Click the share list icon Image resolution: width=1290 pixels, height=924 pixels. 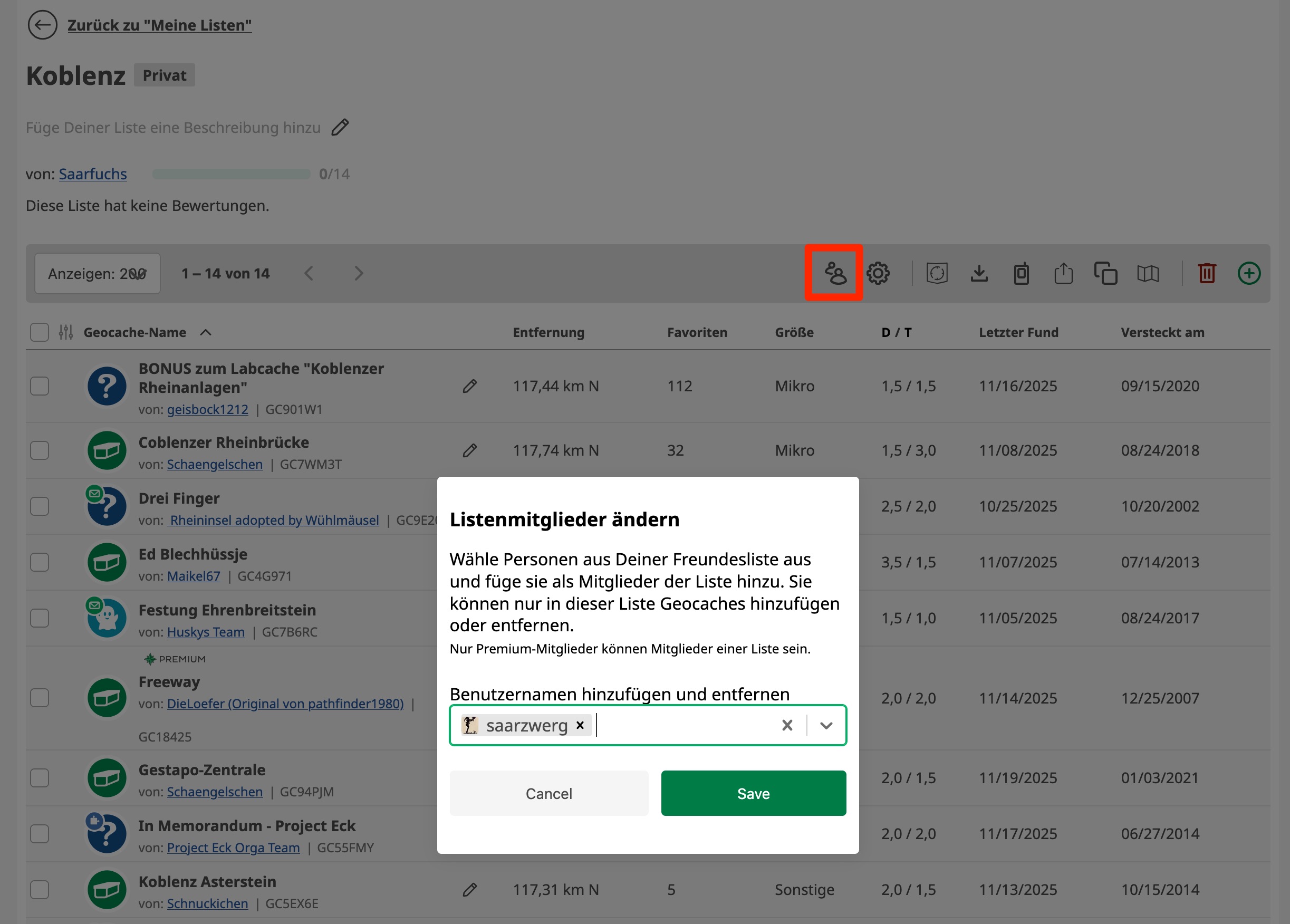pos(1063,274)
